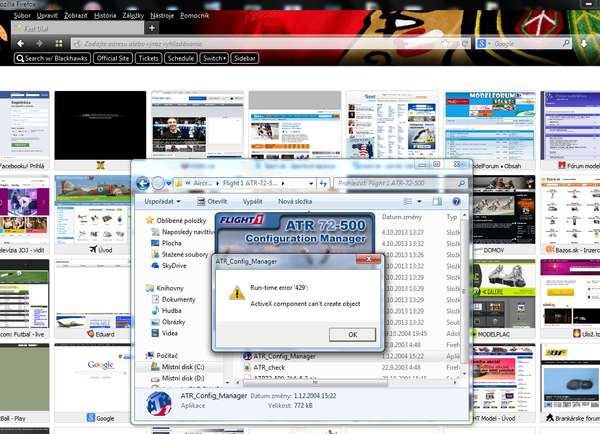Open the MODELPLAC thumbnail tile
Screen dimensions: 600x434
point(504,299)
